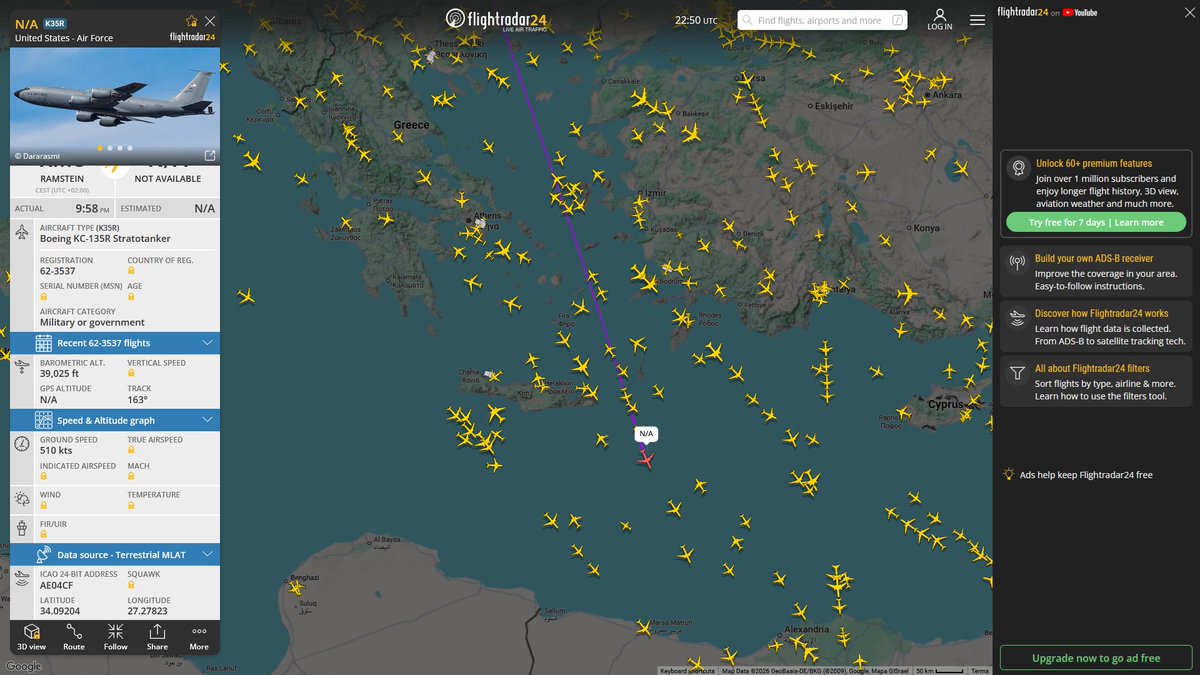Open Unlock 60+ premium features heading
This screenshot has height=675, width=1200.
pyautogui.click(x=1093, y=163)
